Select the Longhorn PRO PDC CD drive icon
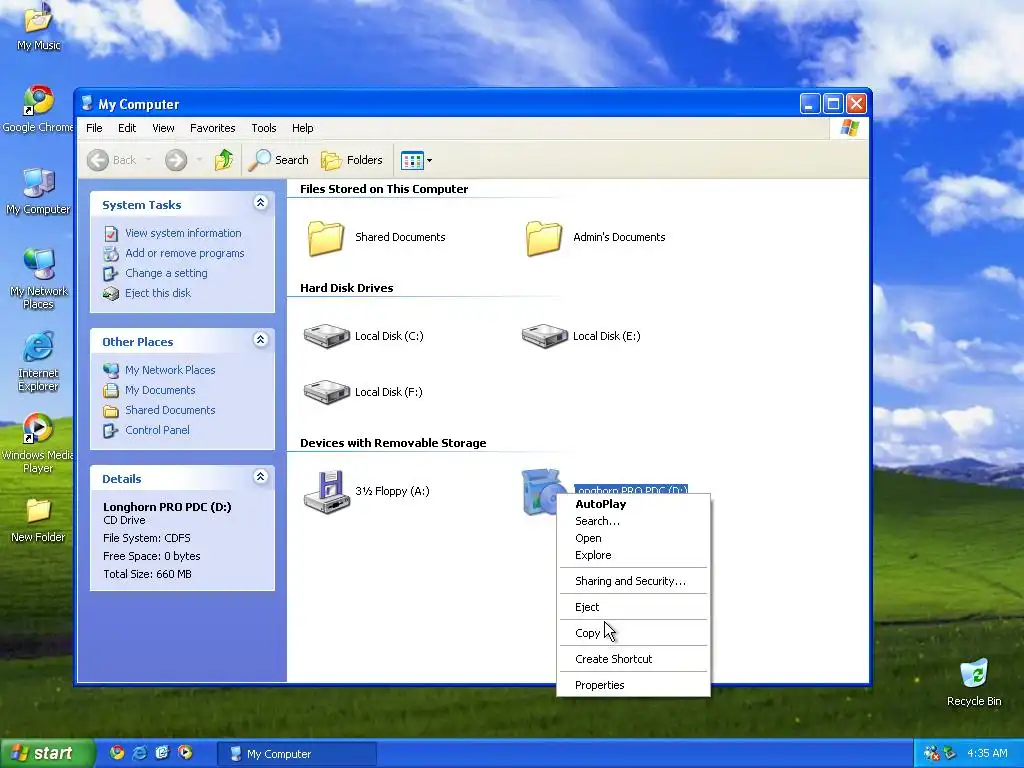The width and height of the screenshot is (1024, 768). click(x=542, y=492)
